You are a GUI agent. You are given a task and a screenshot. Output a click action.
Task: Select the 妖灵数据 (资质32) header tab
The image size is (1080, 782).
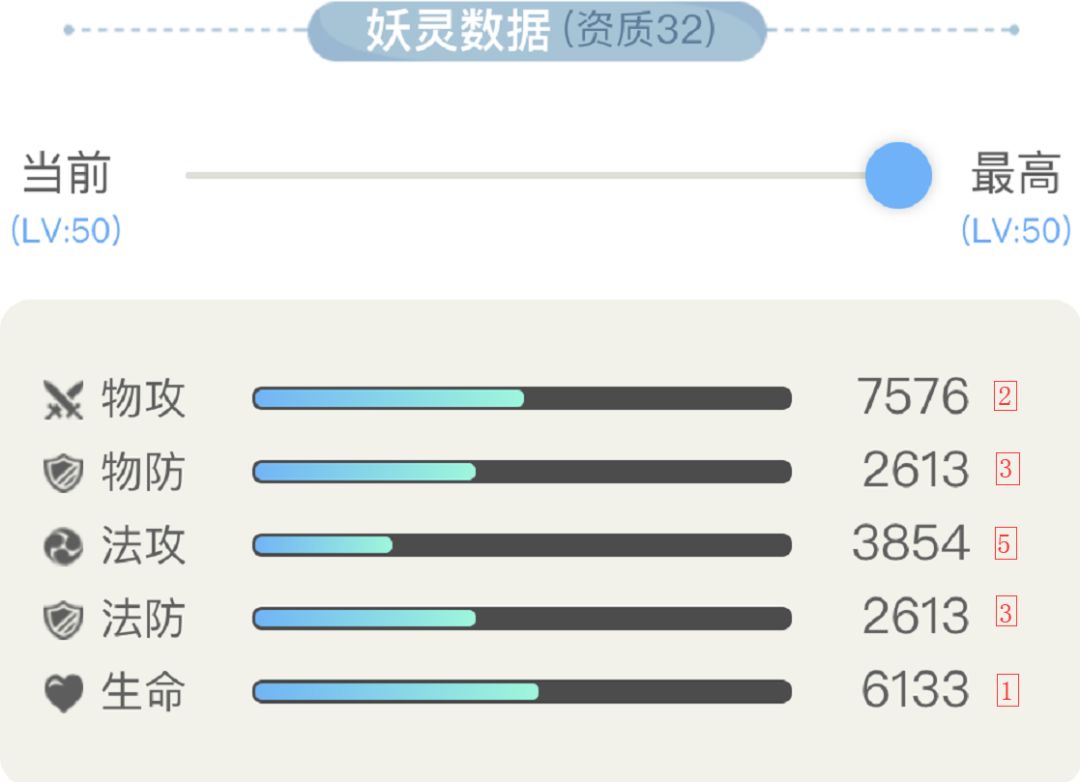[537, 31]
